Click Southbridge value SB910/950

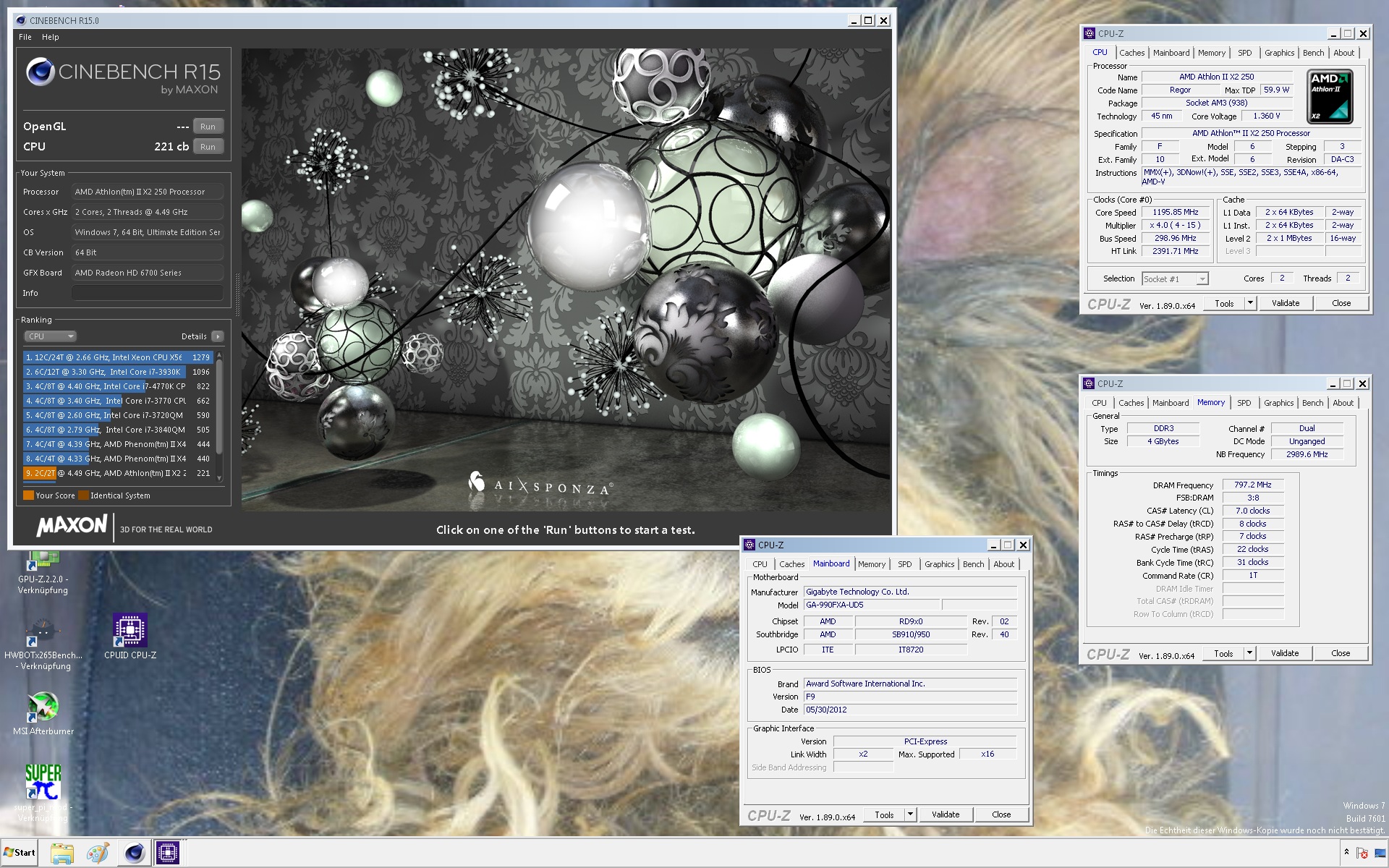coord(911,634)
